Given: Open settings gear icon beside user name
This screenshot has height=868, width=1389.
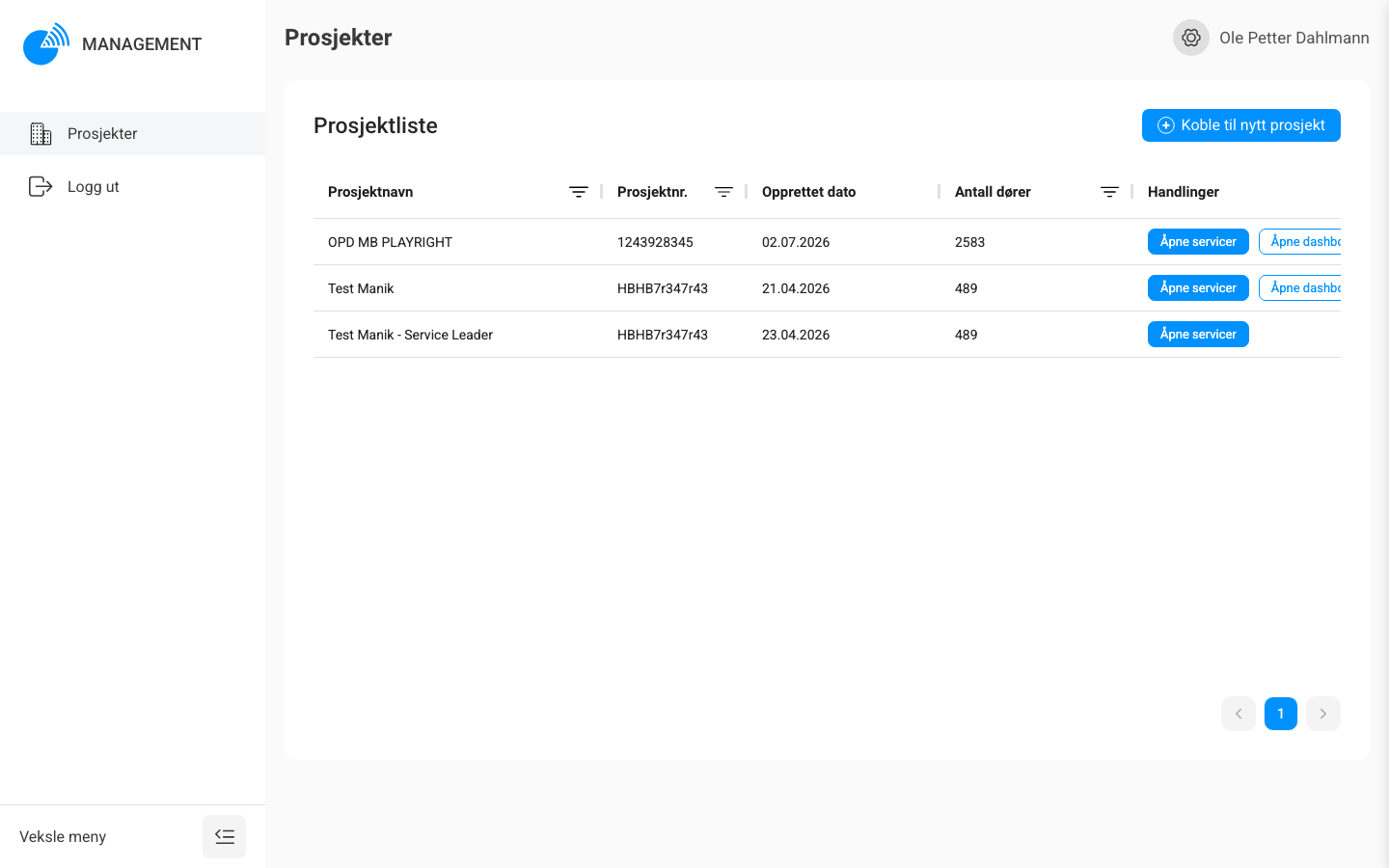Looking at the screenshot, I should (1191, 38).
